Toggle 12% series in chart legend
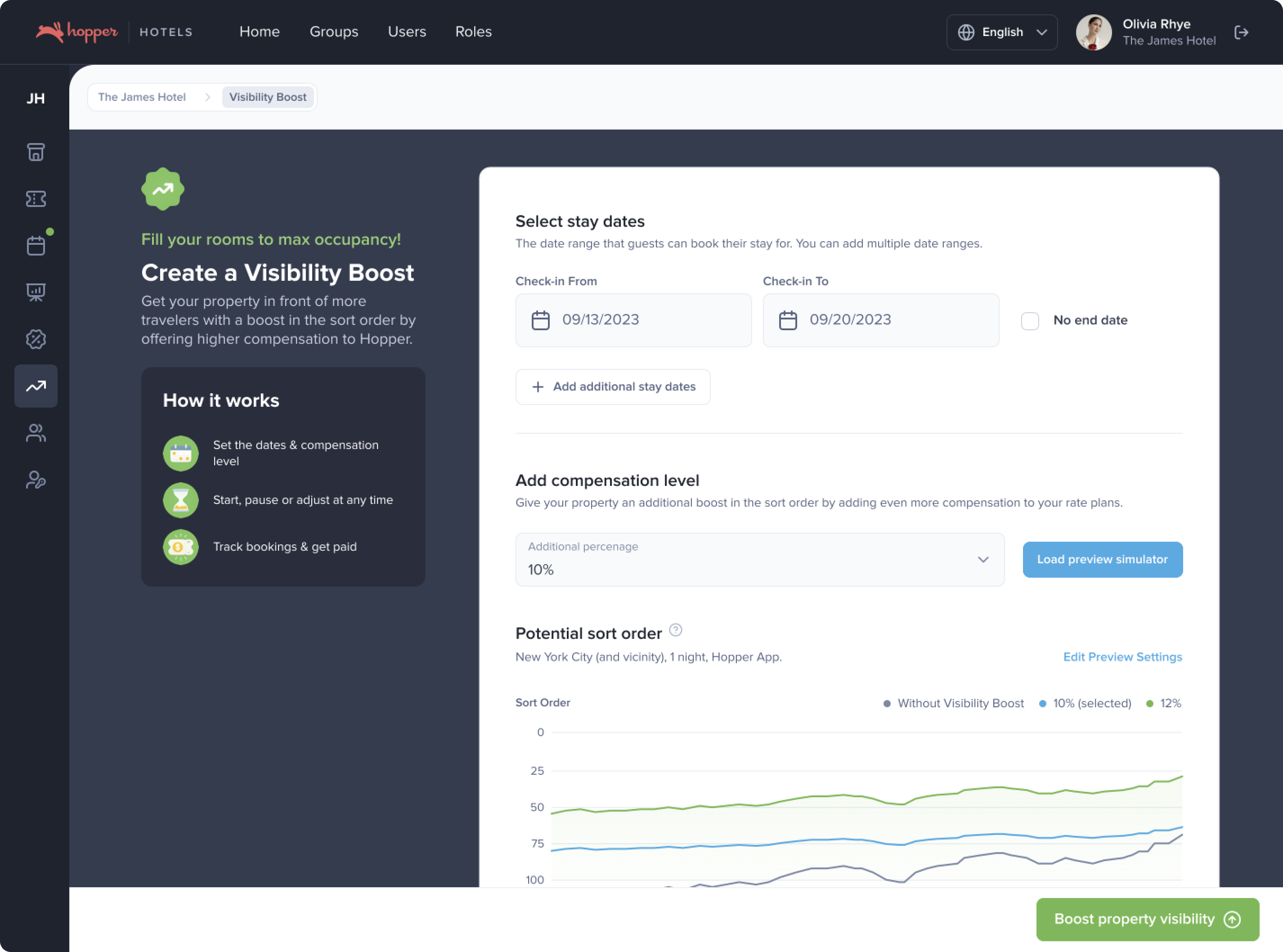The image size is (1283, 952). [1164, 703]
